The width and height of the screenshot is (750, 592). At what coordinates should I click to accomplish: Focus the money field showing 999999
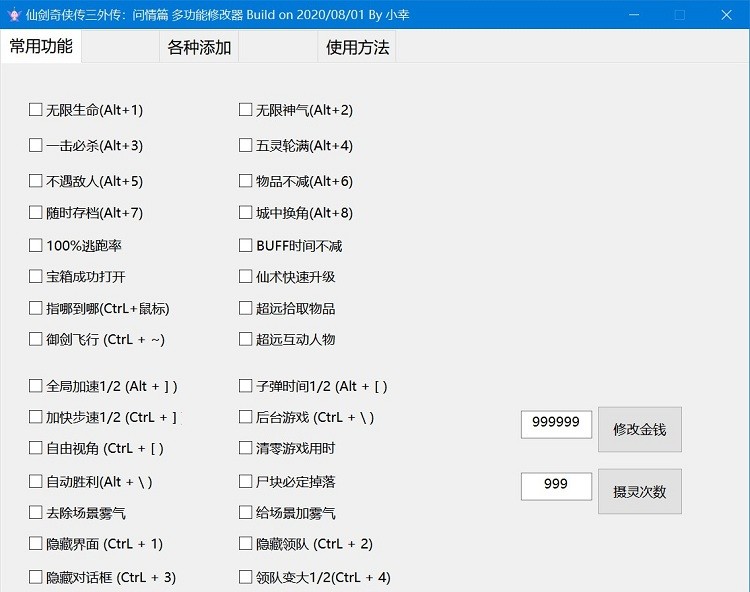pyautogui.click(x=556, y=424)
